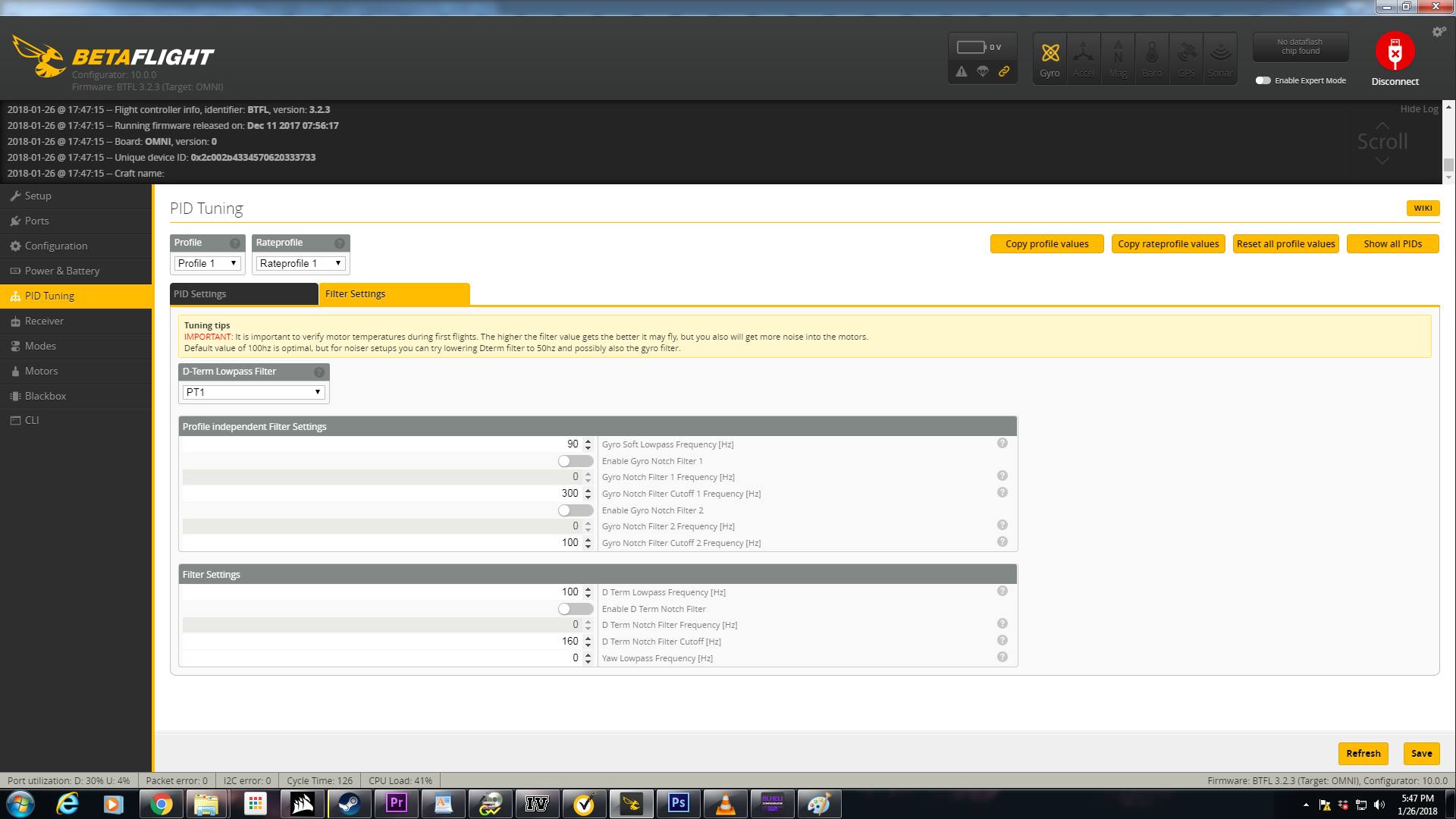Viewport: 1456px width, 819px height.
Task: Switch to the PID Settings tab
Action: 243,294
